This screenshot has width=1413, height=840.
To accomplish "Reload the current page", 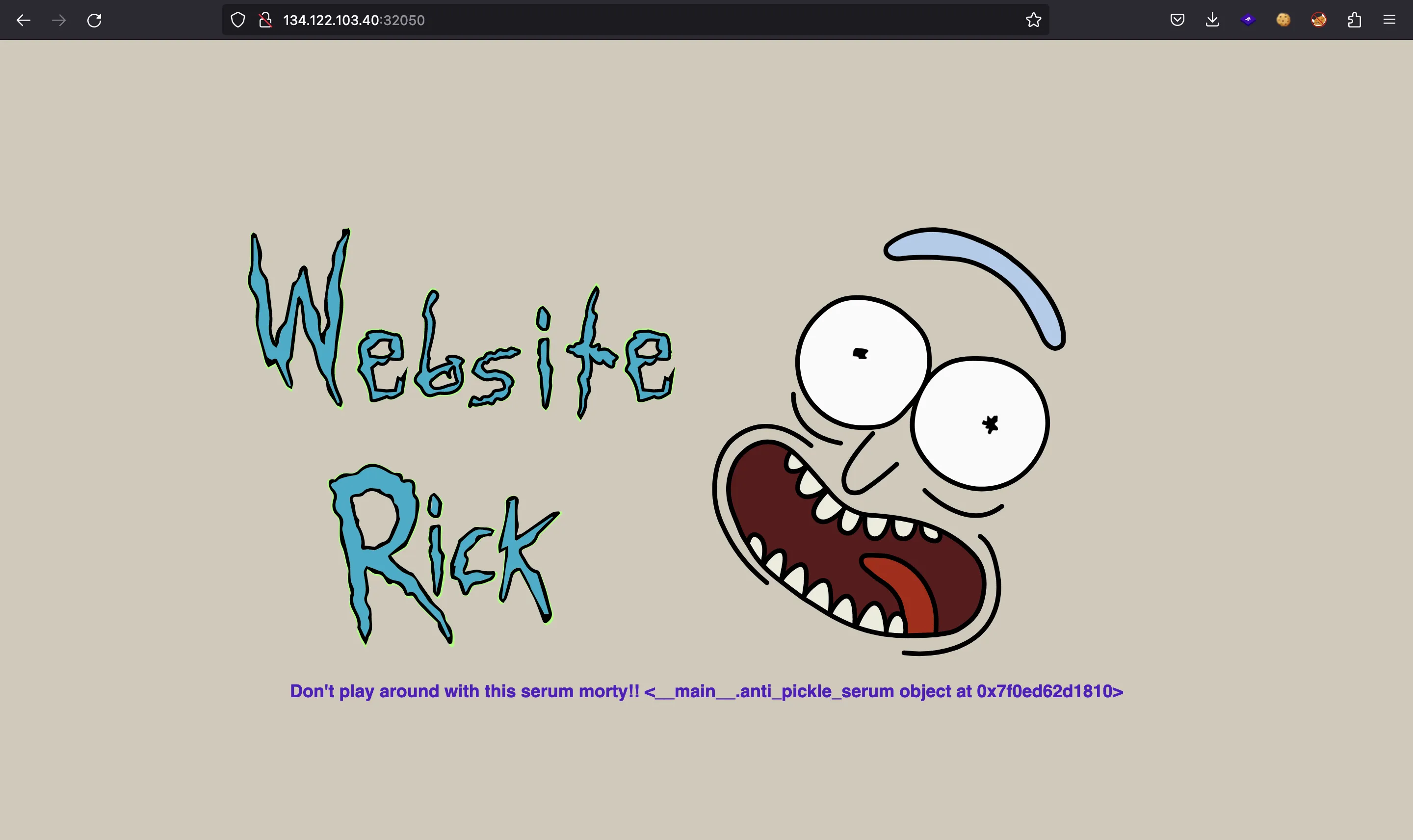I will point(95,21).
